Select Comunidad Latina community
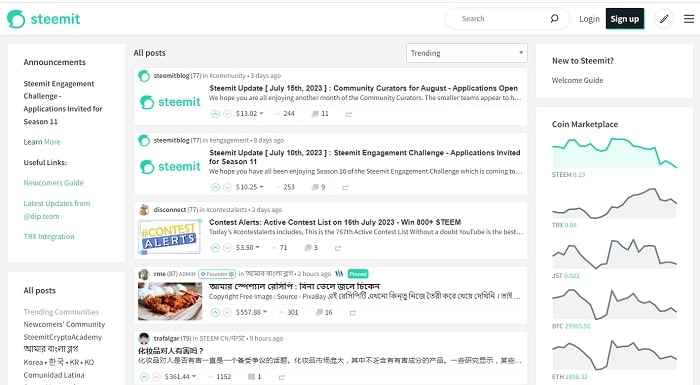The width and height of the screenshot is (700, 385). coord(54,375)
